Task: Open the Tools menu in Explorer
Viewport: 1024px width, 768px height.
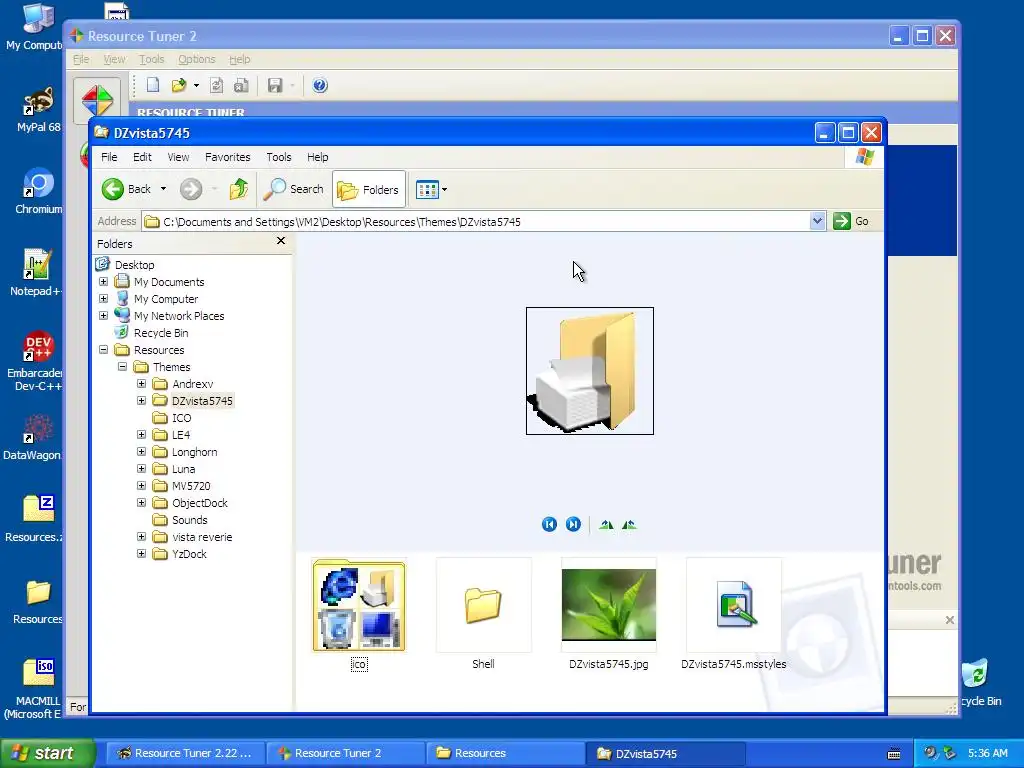Action: click(279, 157)
